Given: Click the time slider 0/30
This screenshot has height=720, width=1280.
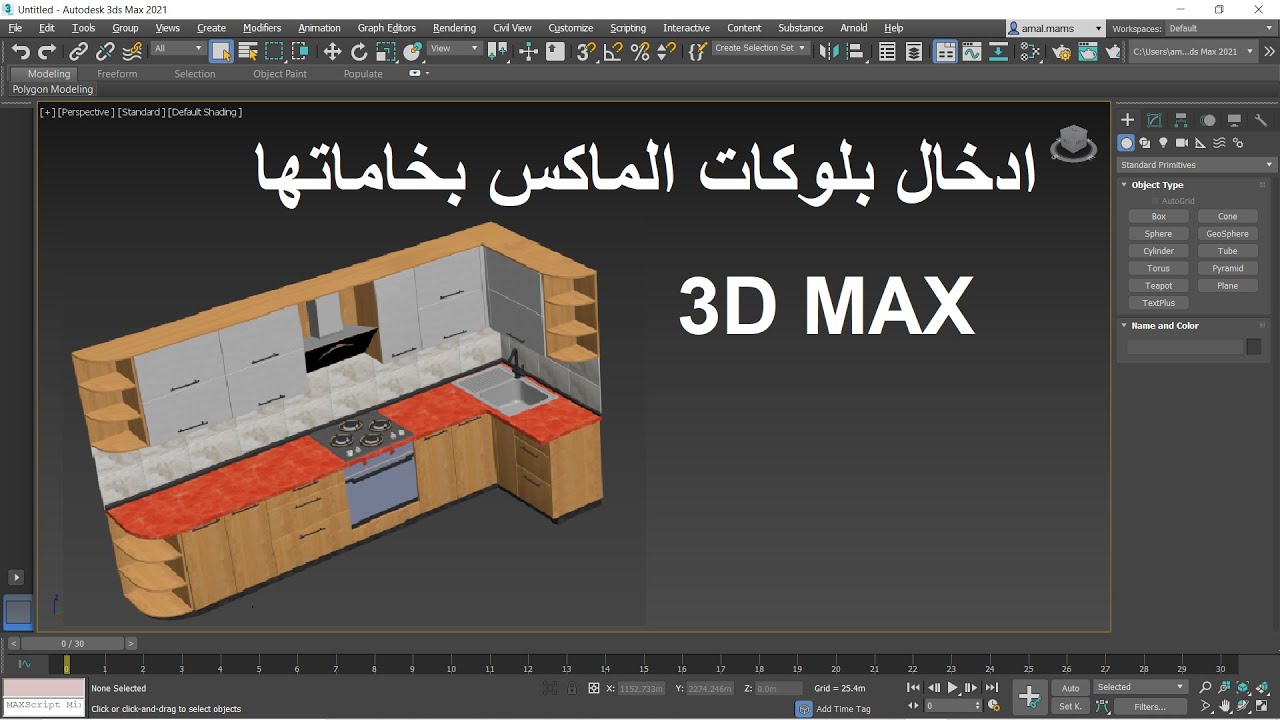Looking at the screenshot, I should point(73,644).
